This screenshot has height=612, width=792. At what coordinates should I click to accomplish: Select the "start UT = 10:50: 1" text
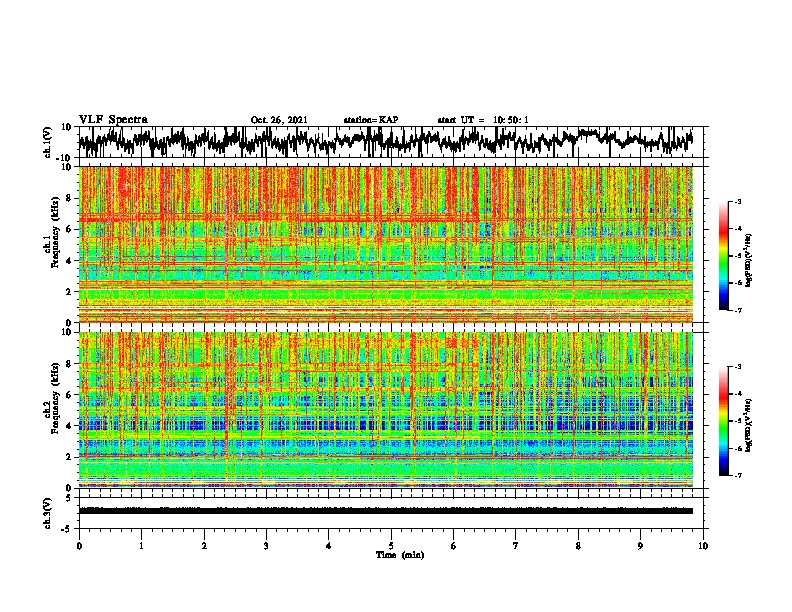(483, 120)
